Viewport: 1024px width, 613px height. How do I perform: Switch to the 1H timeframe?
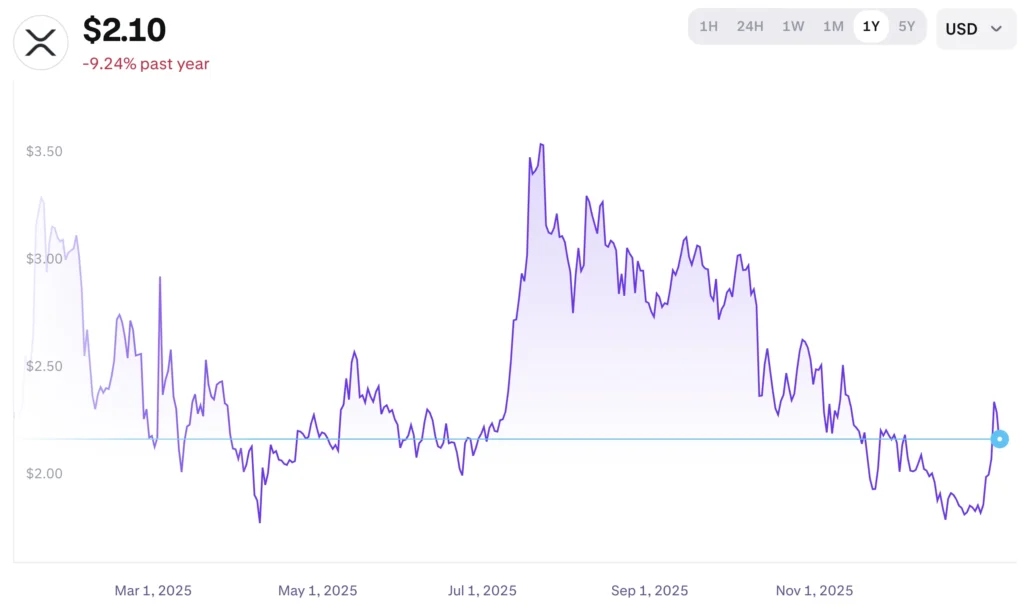click(x=709, y=27)
